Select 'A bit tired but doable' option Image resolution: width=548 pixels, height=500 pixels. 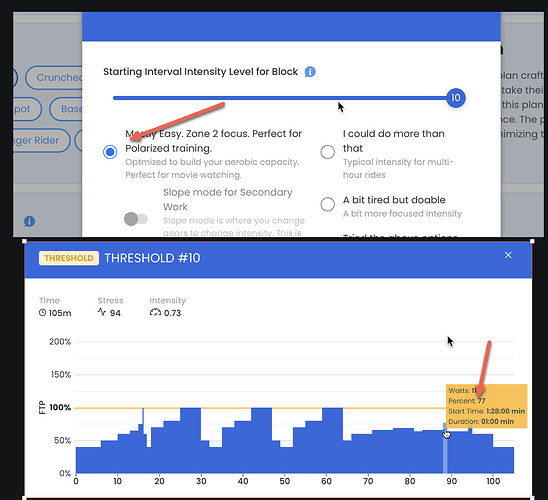point(327,204)
